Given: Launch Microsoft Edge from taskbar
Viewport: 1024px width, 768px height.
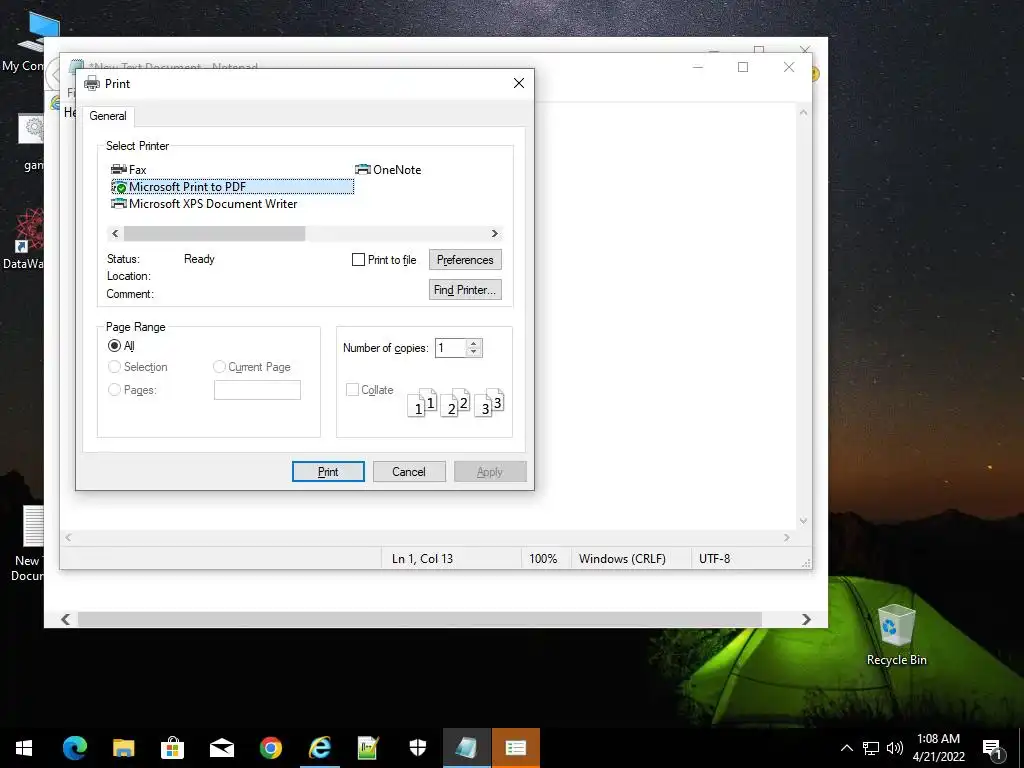Looking at the screenshot, I should (x=74, y=748).
